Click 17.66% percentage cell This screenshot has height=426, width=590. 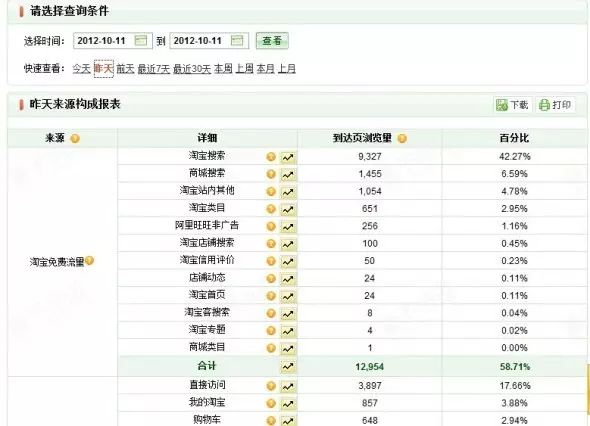515,386
